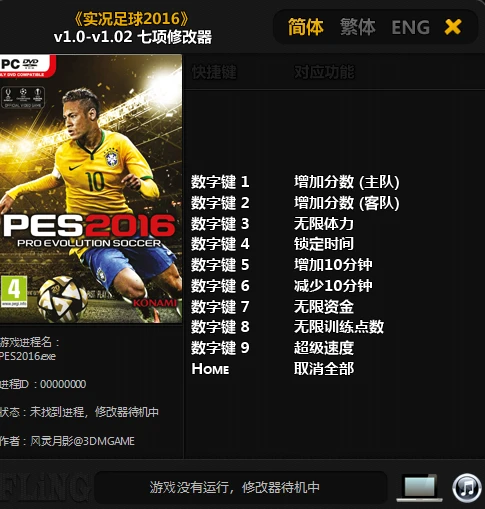The image size is (485, 509).
Task: Click the 对应功能 column header
Action: click(x=324, y=72)
